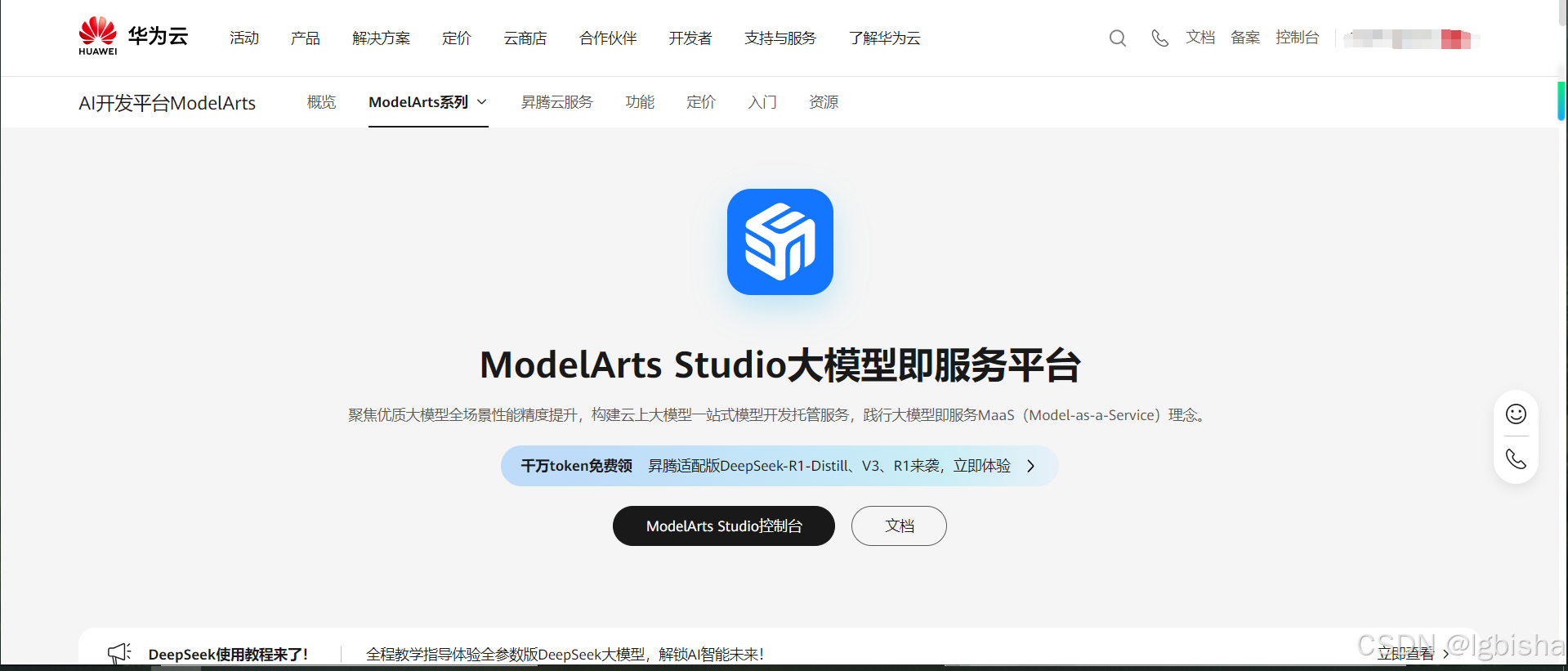This screenshot has width=1568, height=671.
Task: Open the search magnifier icon
Action: pos(1117,38)
